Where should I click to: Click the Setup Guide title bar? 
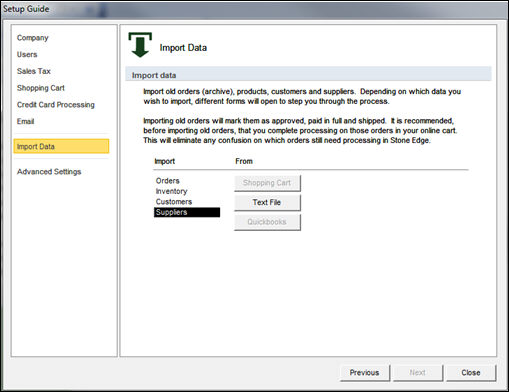click(254, 9)
